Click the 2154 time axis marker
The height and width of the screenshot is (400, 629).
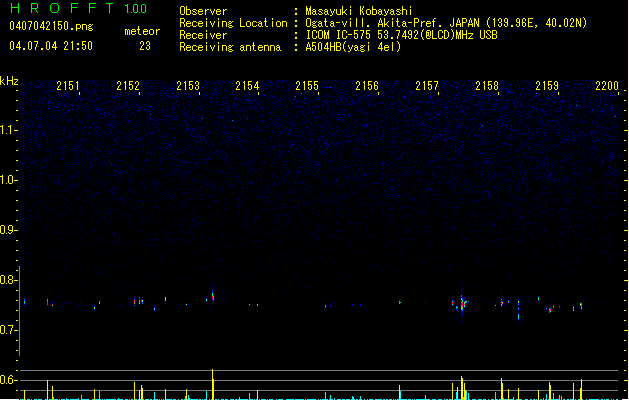(x=247, y=86)
